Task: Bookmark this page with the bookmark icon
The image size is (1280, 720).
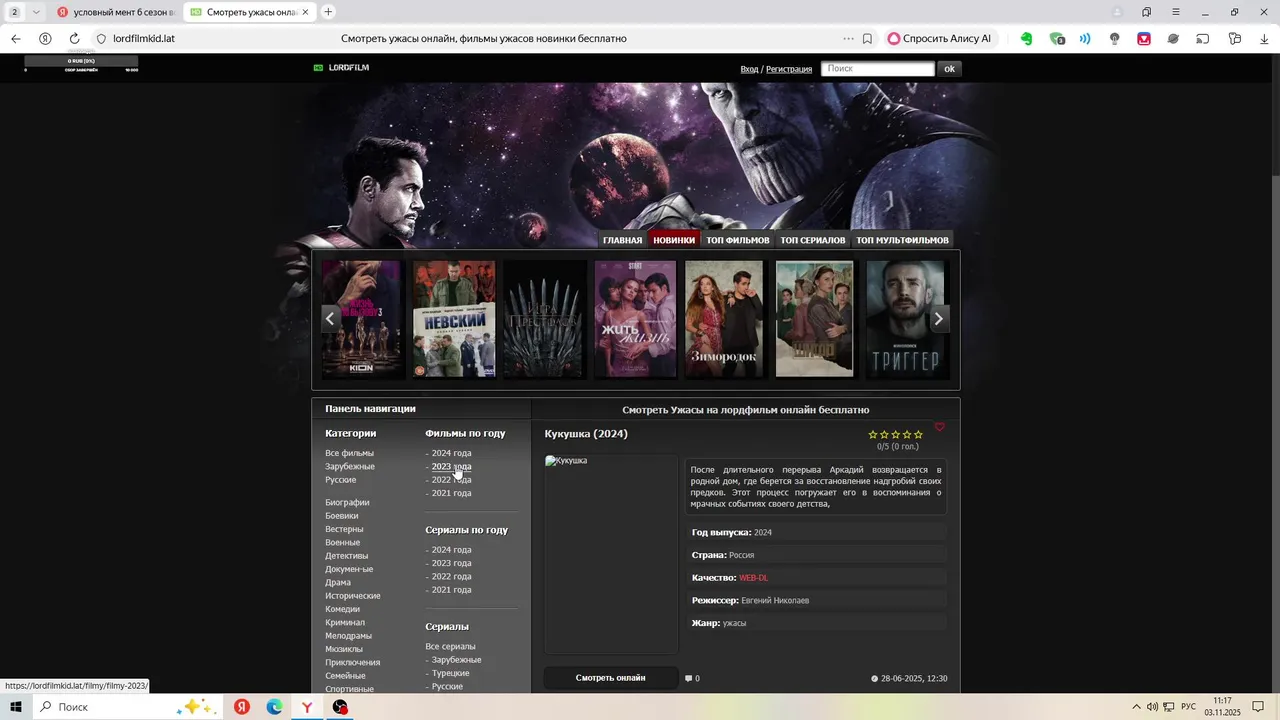Action: 867,39
